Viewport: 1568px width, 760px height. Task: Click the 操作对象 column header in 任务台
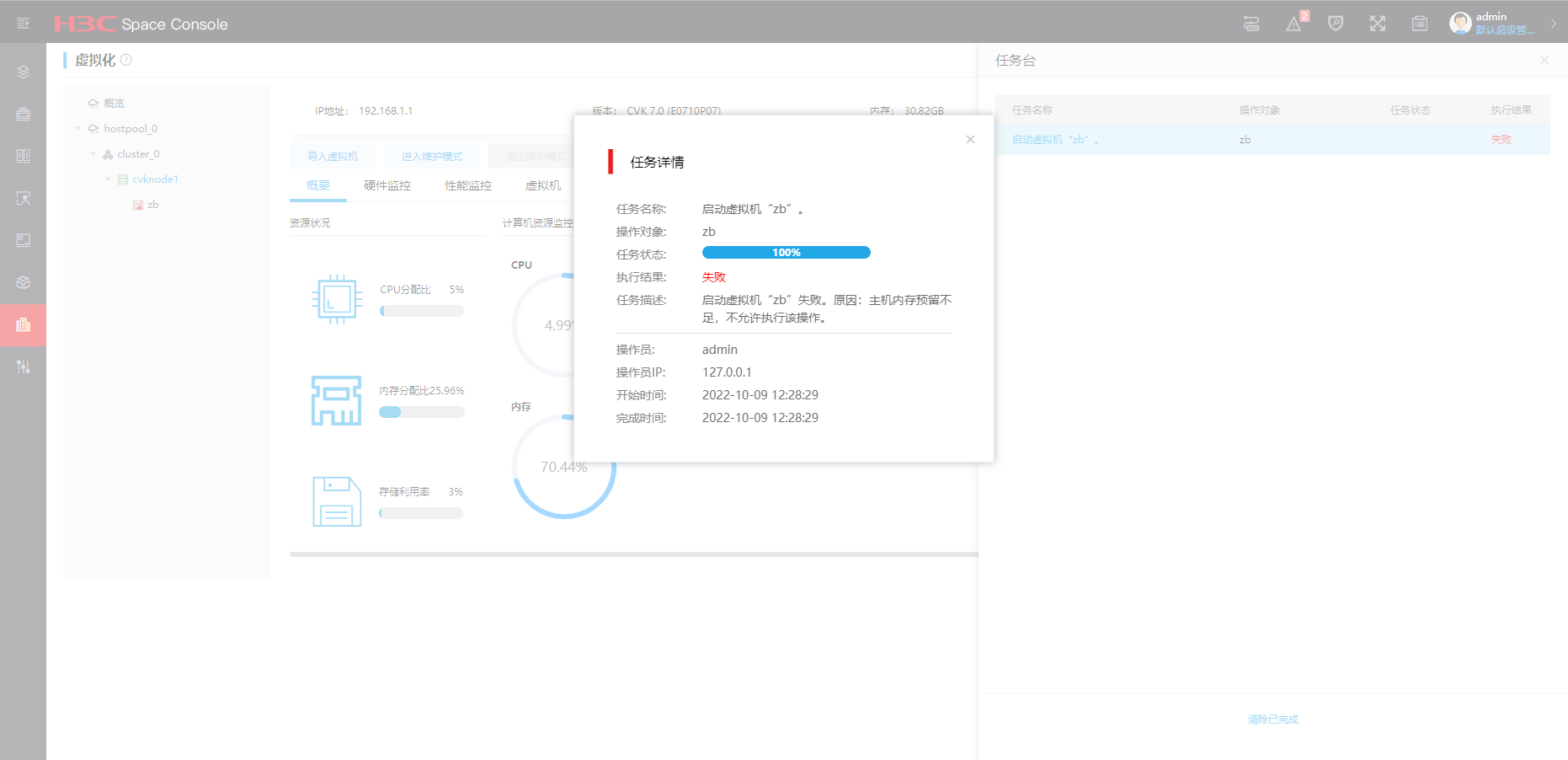(x=1260, y=110)
